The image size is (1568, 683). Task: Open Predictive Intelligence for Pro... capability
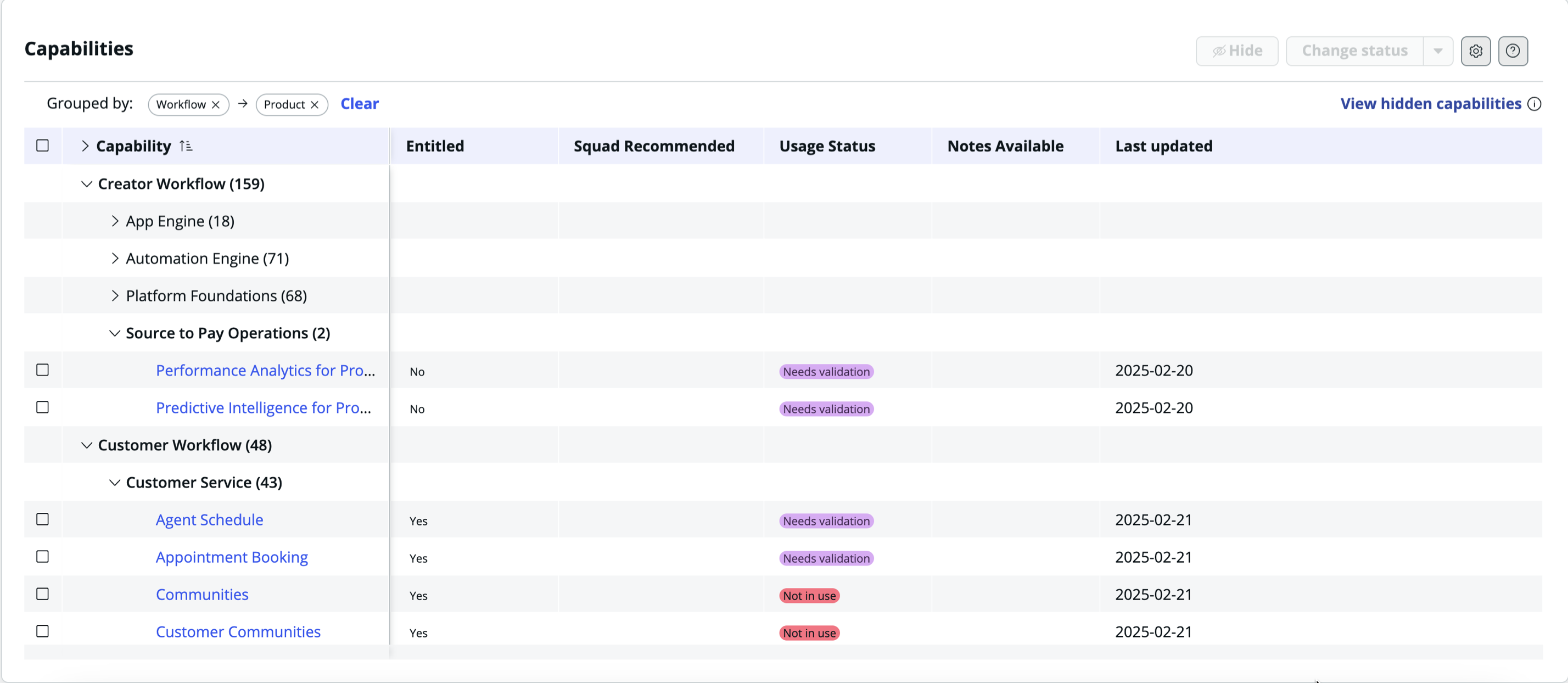tap(264, 408)
